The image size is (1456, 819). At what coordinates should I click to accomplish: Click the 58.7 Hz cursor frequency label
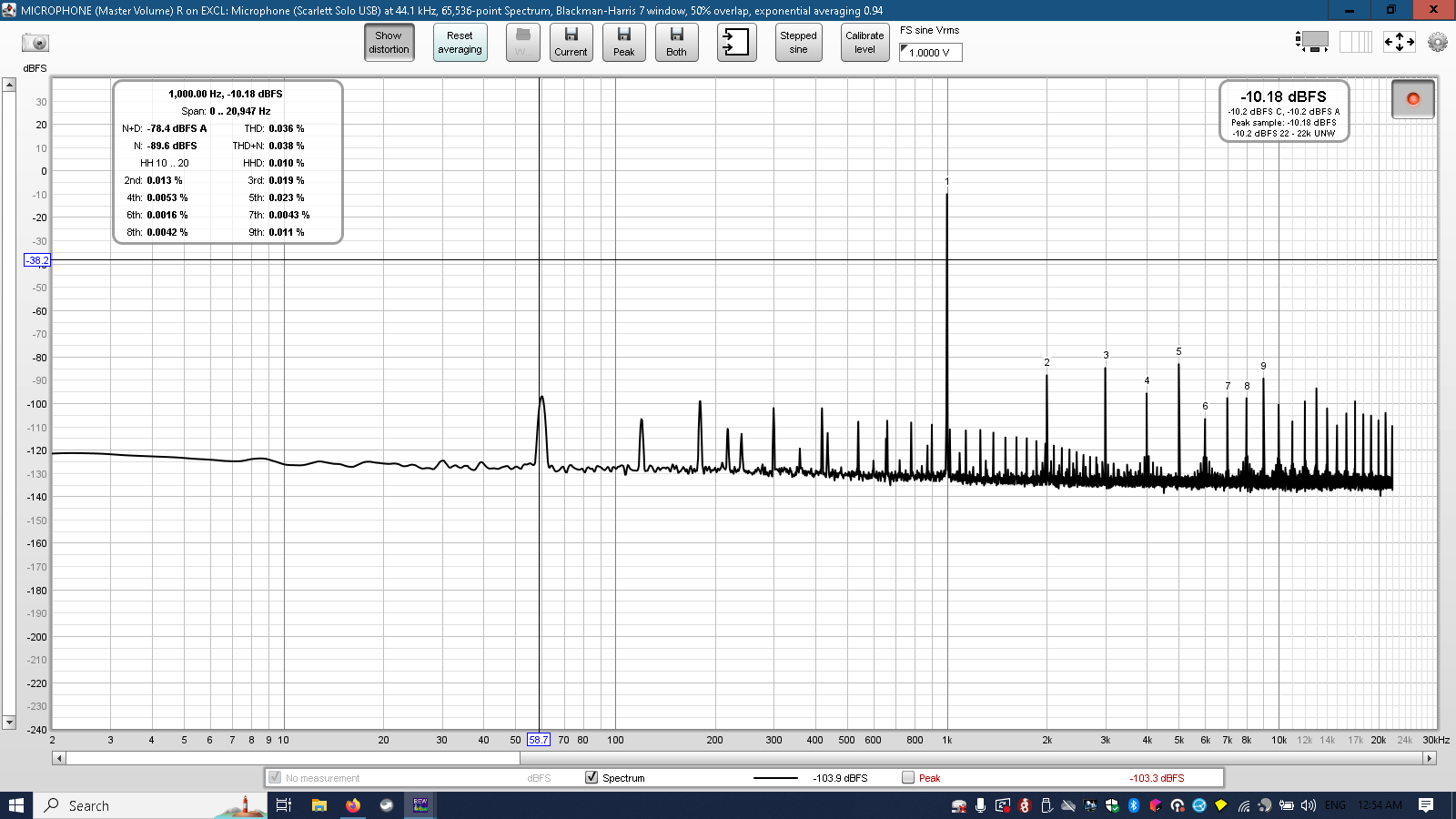tap(539, 740)
